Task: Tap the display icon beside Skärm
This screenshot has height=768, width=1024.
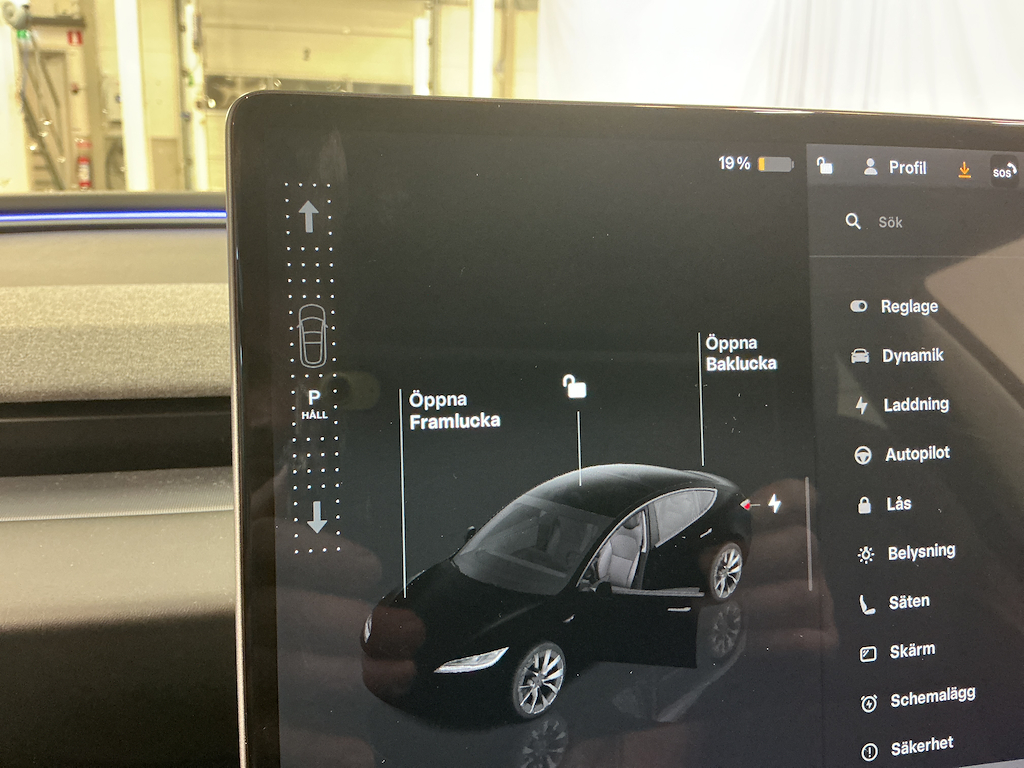Action: tap(868, 654)
